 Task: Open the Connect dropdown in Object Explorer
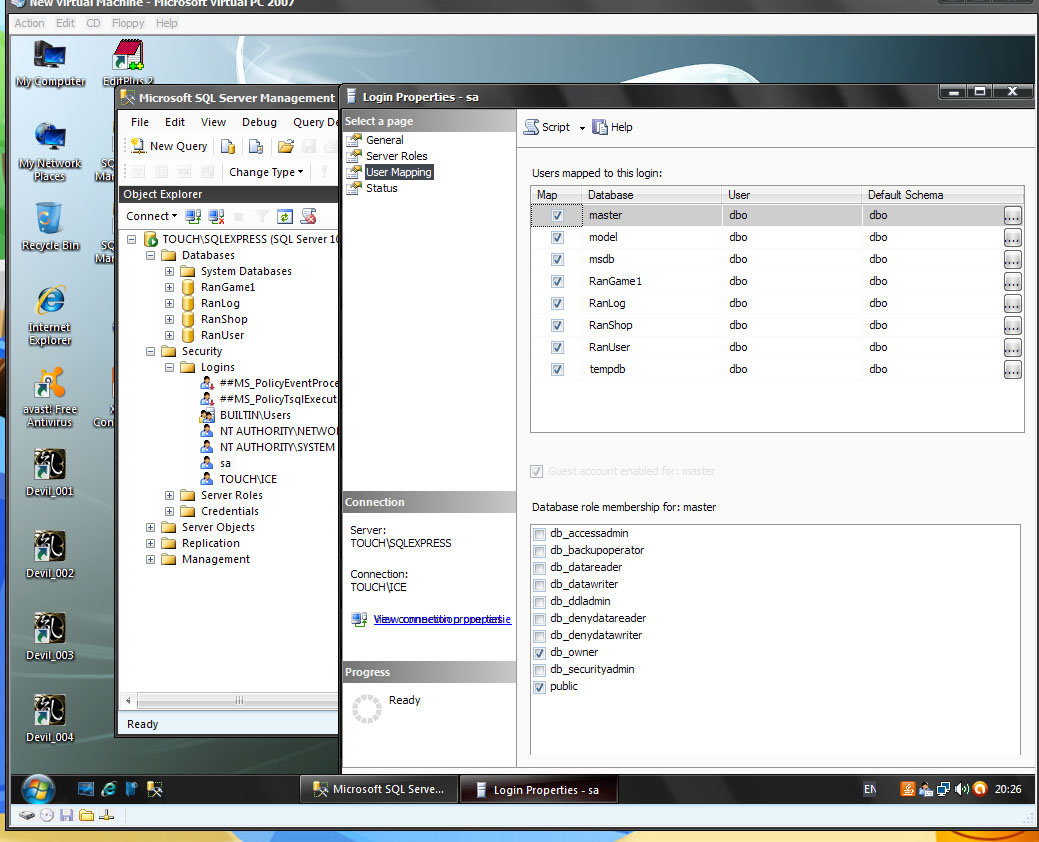(152, 216)
